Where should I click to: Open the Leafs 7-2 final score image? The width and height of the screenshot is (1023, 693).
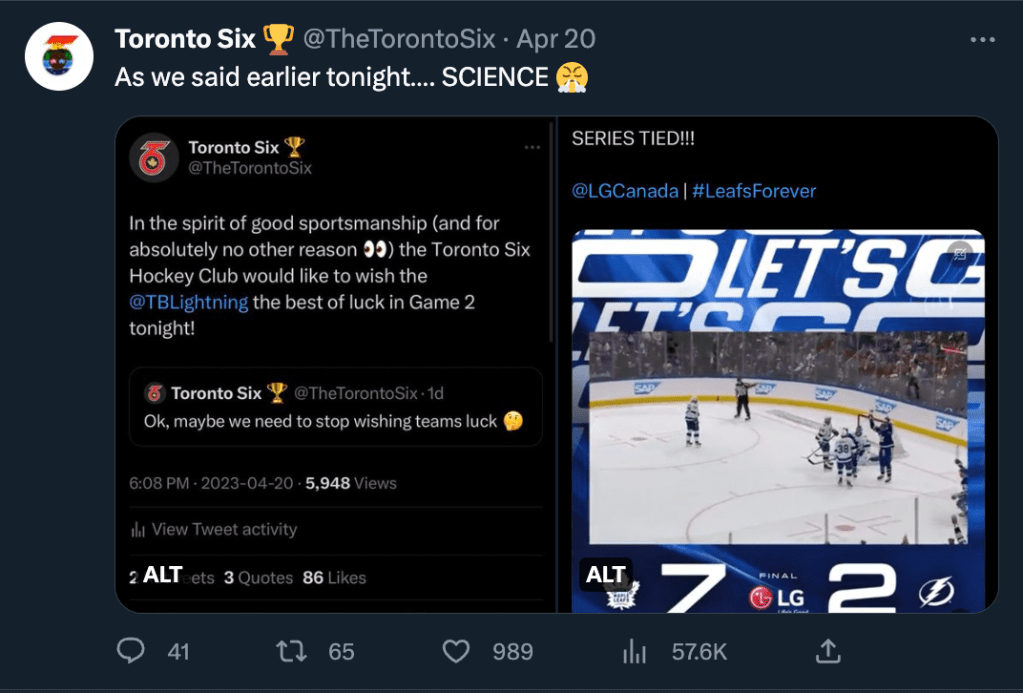(778, 420)
